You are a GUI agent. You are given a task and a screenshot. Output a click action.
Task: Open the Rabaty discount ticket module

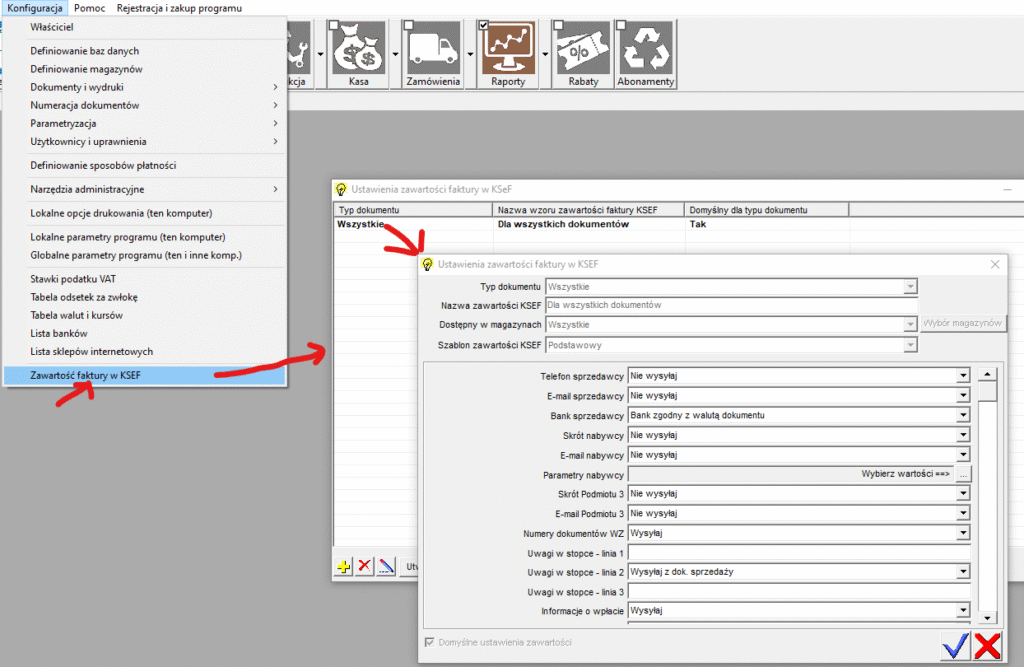582,52
